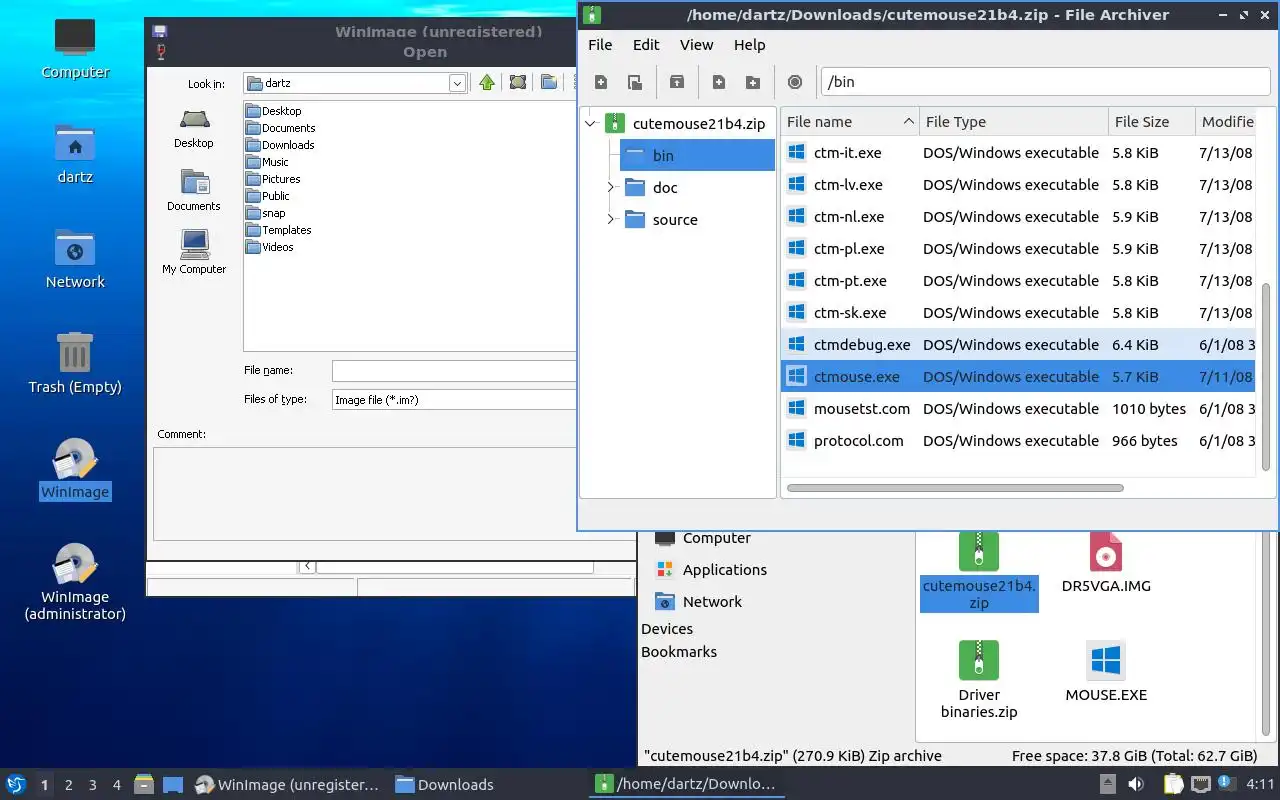
Task: Click New archive icon in File Archiver toolbar
Action: [601, 82]
